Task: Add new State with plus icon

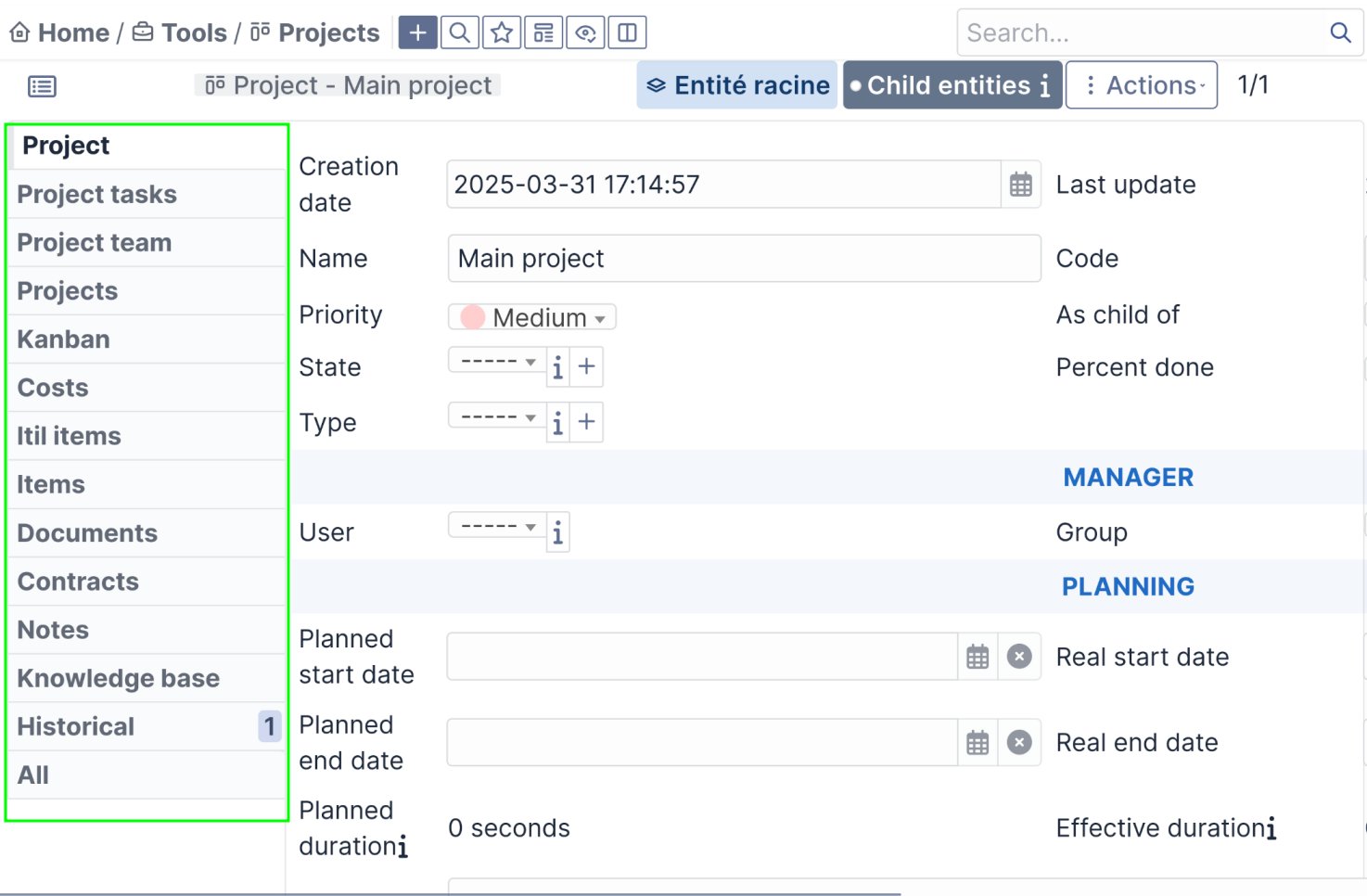Action: 586,367
